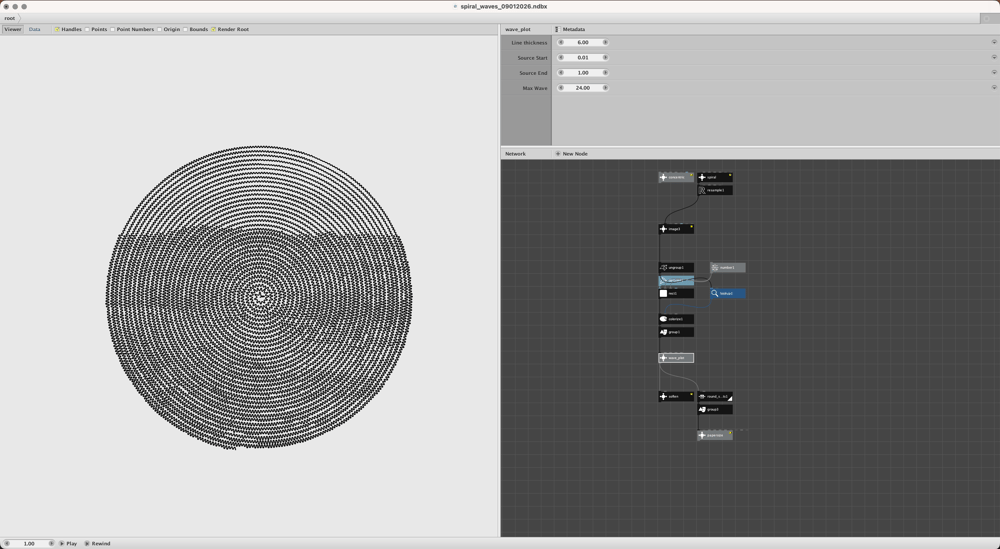Enable the Points checkbox
Image resolution: width=1000 pixels, height=549 pixels.
coord(87,29)
